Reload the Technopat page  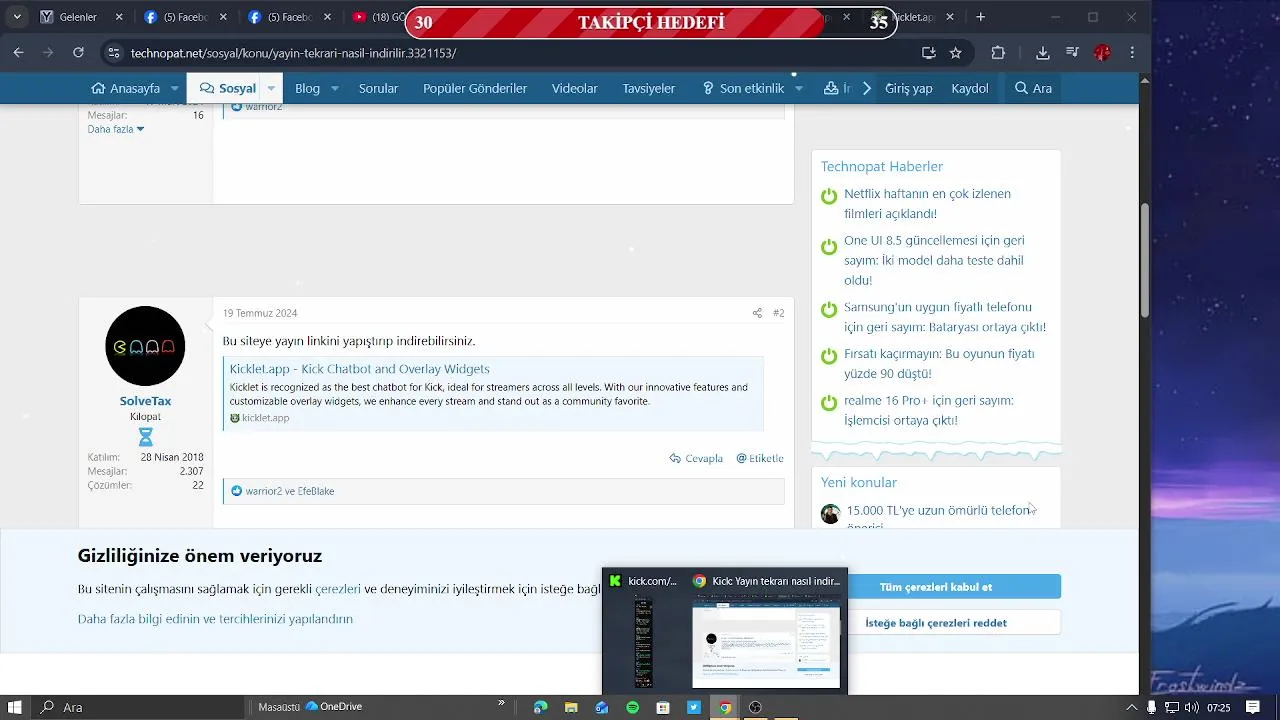coord(78,53)
